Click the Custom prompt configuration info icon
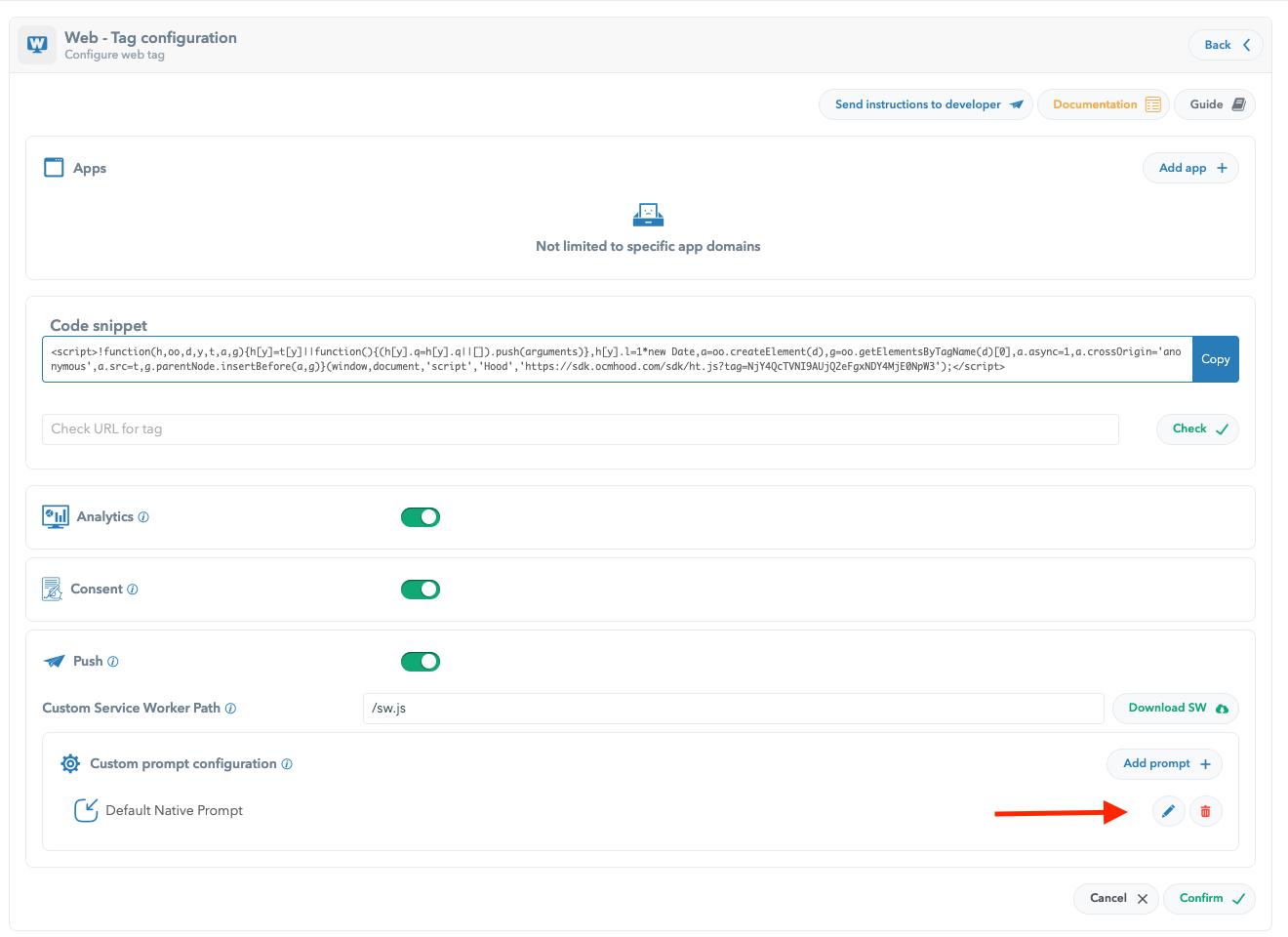This screenshot has width=1288, height=937. 287,764
